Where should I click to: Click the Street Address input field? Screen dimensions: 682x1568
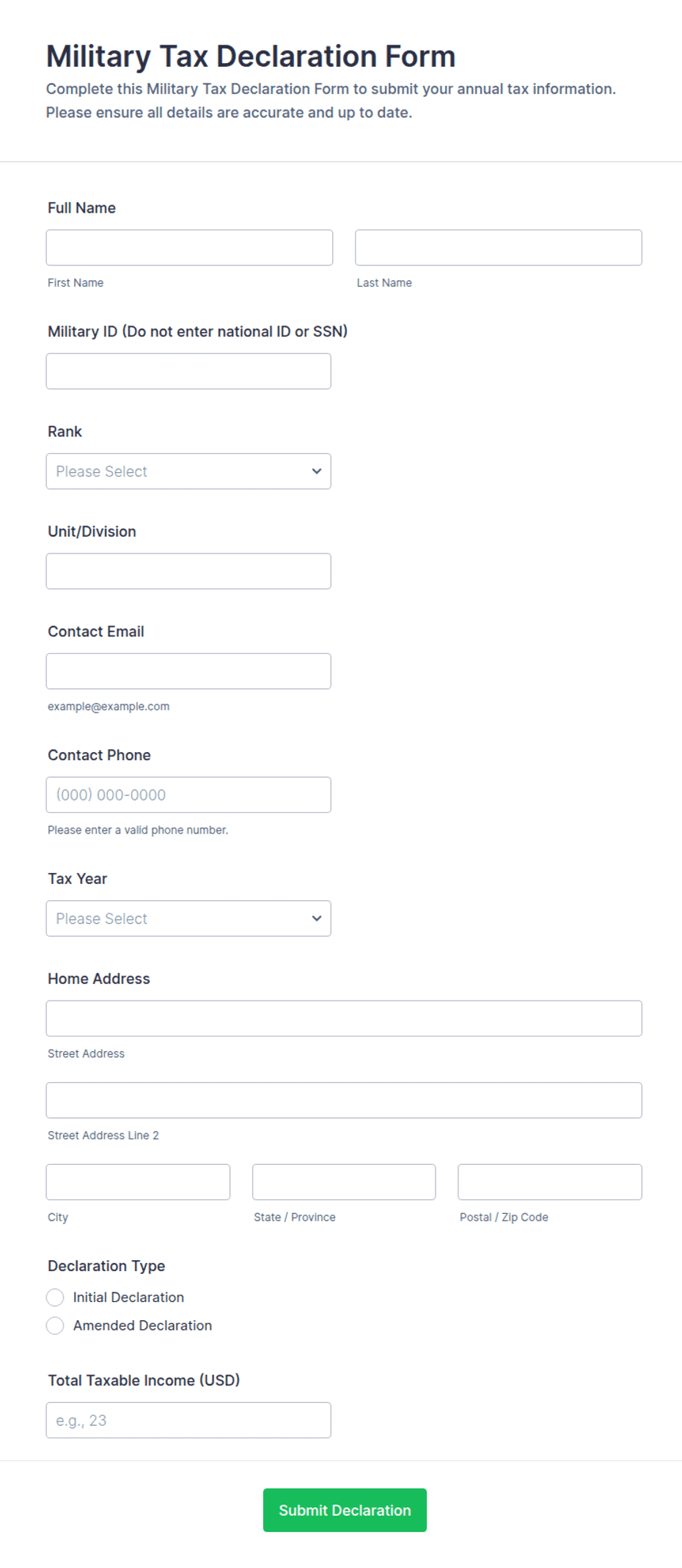(x=344, y=1019)
